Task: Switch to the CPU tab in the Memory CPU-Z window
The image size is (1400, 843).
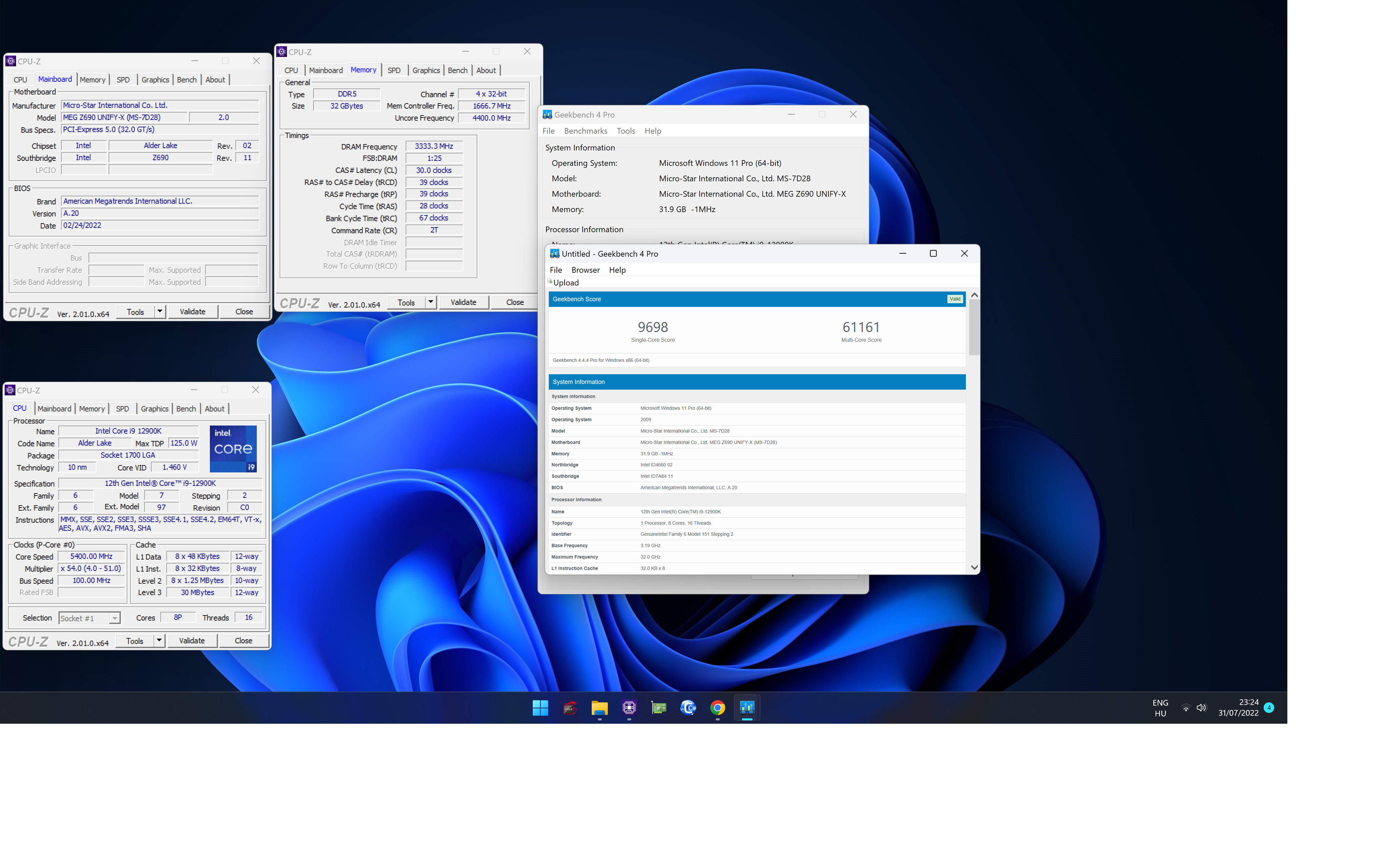Action: point(291,70)
